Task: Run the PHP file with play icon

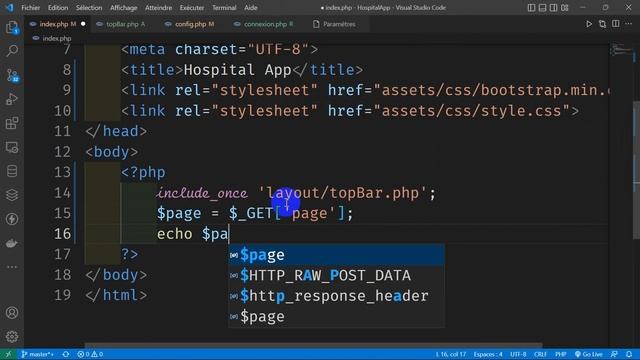Action: tap(589, 24)
